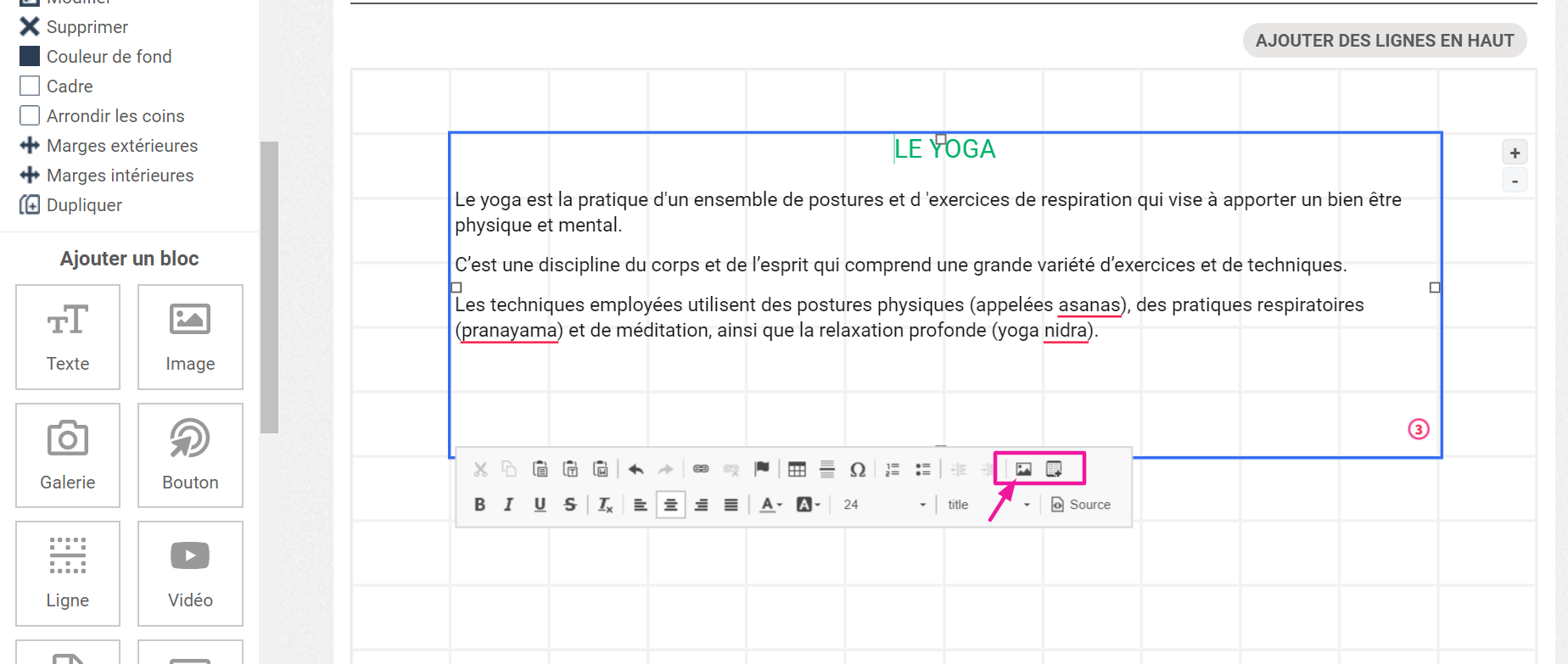The image size is (1568, 664).
Task: Insert a bulleted list
Action: coord(922,469)
